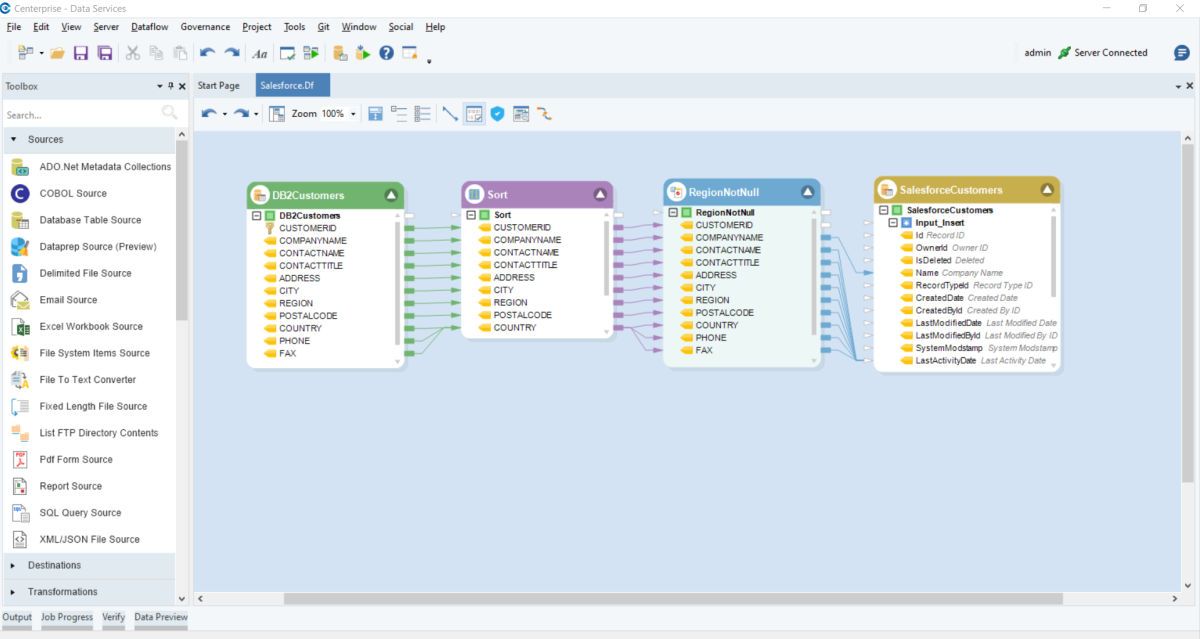Click the blue Verify shield icon above the canvas
This screenshot has height=639, width=1200.
click(x=497, y=113)
